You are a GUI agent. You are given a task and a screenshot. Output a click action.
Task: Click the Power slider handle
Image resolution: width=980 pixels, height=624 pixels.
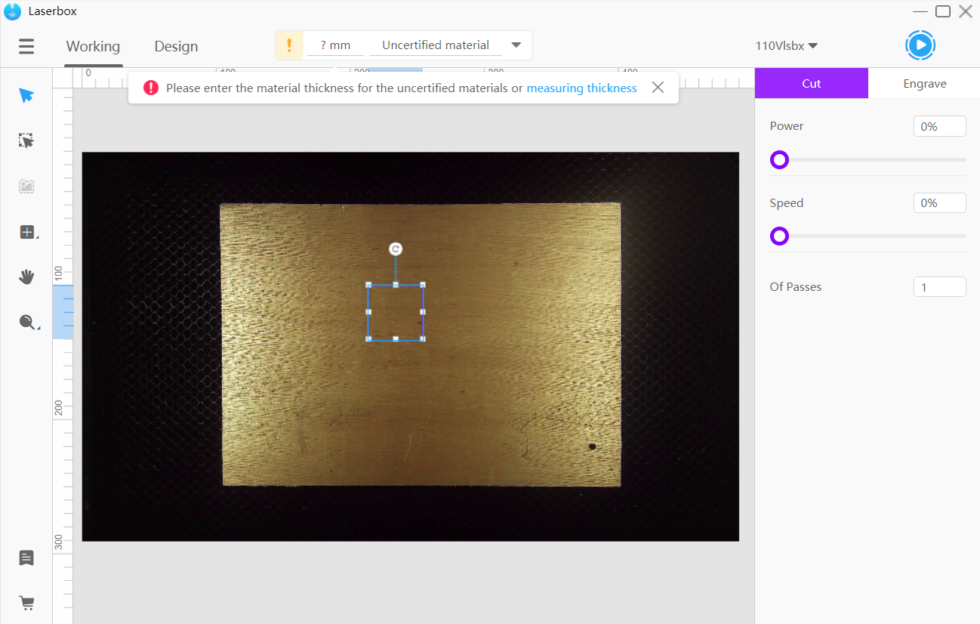point(779,160)
